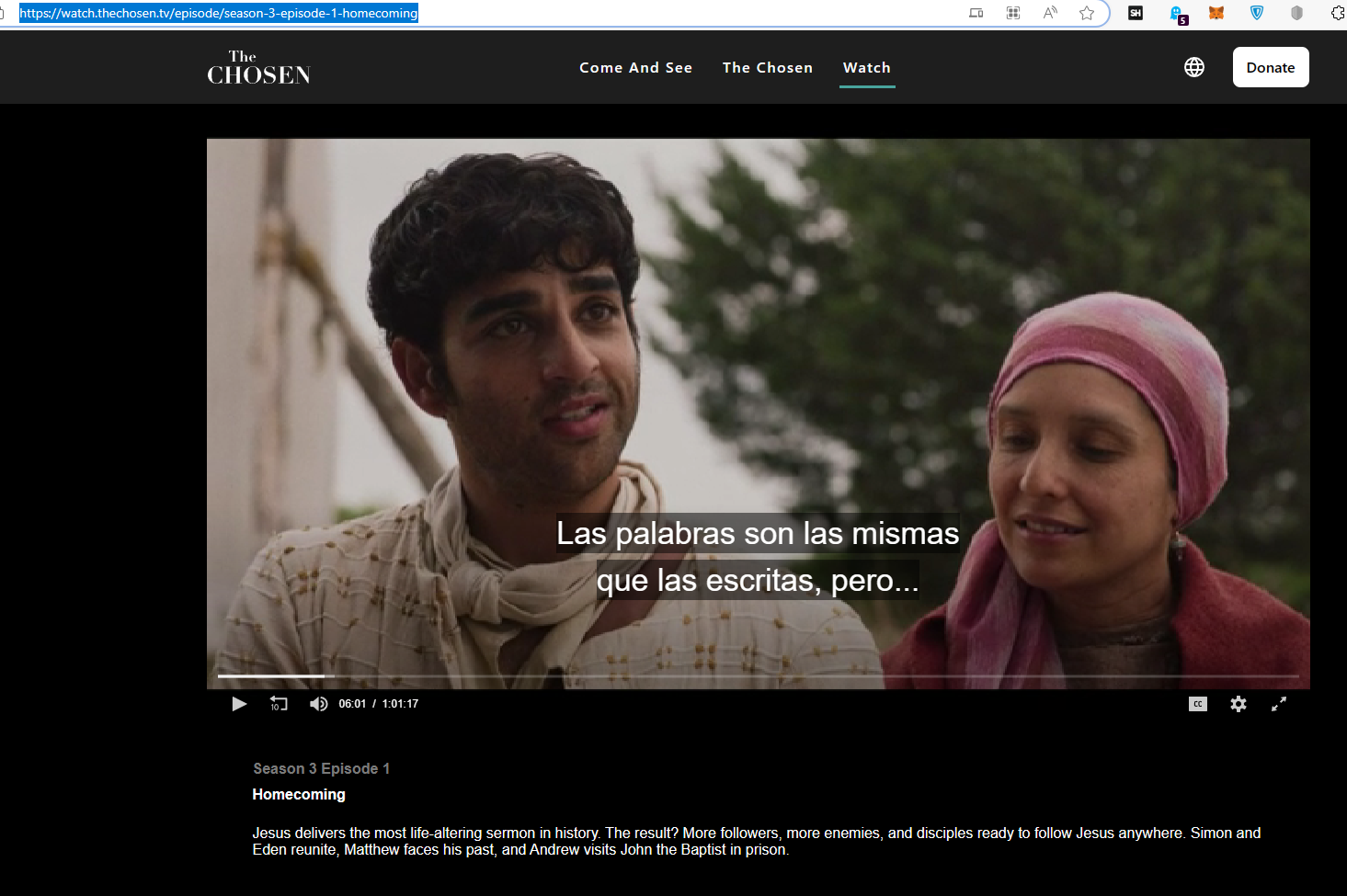Click the video frame to resume playback
Image resolution: width=1347 pixels, height=896 pixels.
pos(759,414)
